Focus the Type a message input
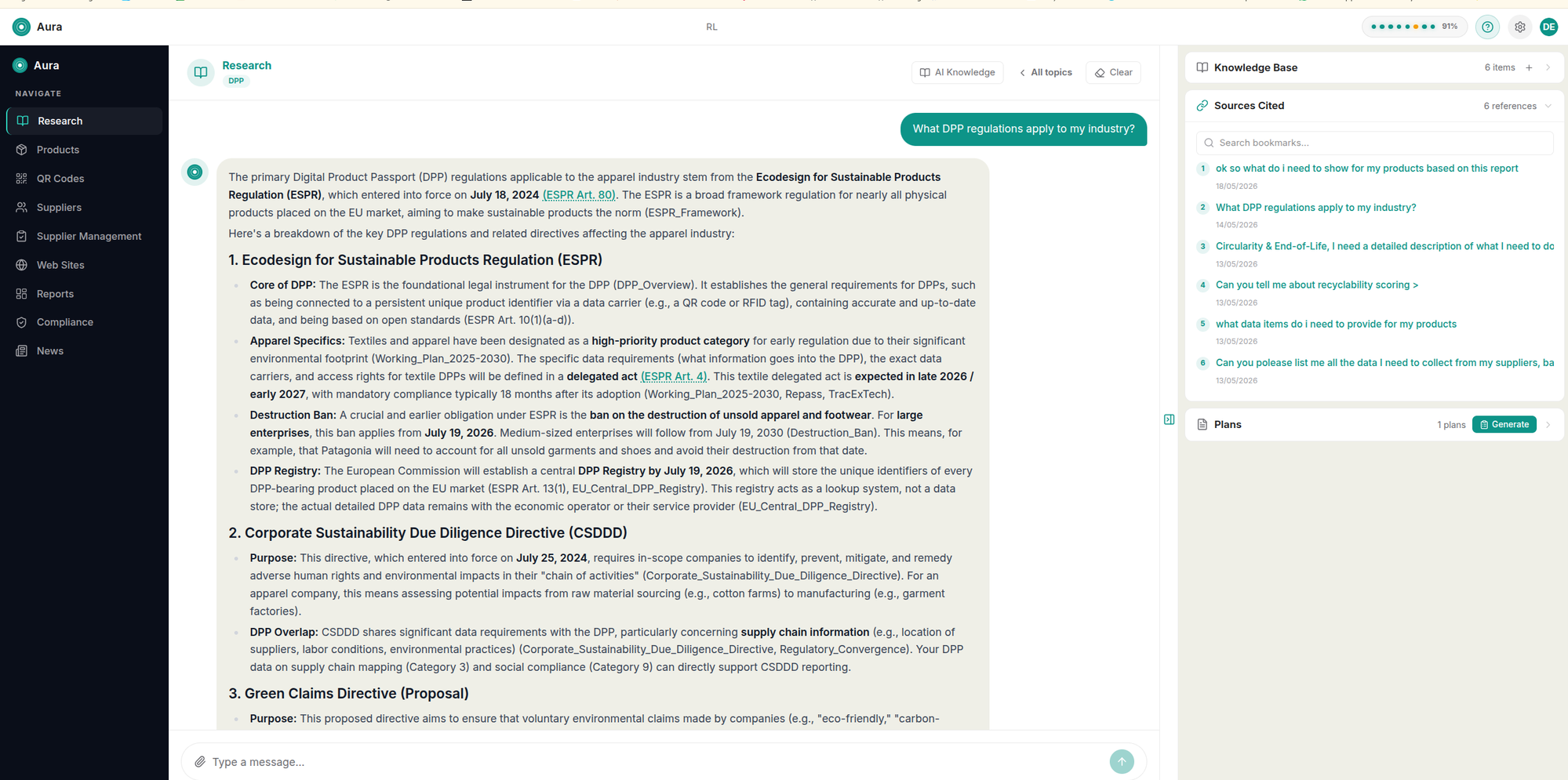This screenshot has width=1568, height=780. tap(655, 762)
